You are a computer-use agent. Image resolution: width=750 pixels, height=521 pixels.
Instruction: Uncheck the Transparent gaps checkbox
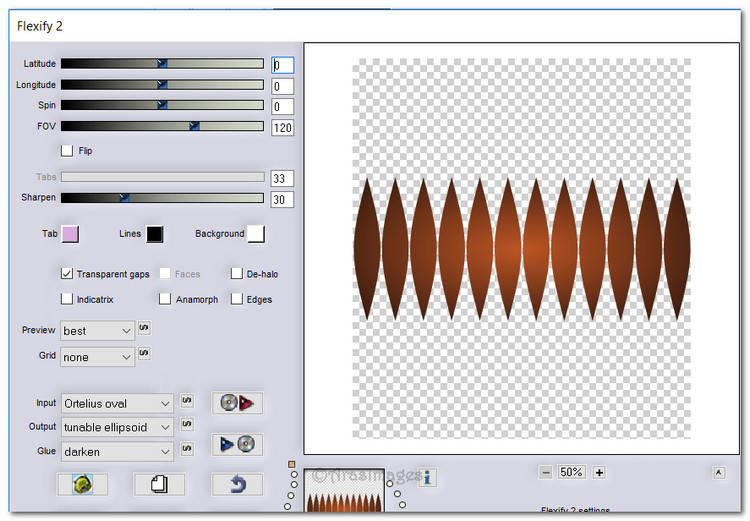point(67,273)
